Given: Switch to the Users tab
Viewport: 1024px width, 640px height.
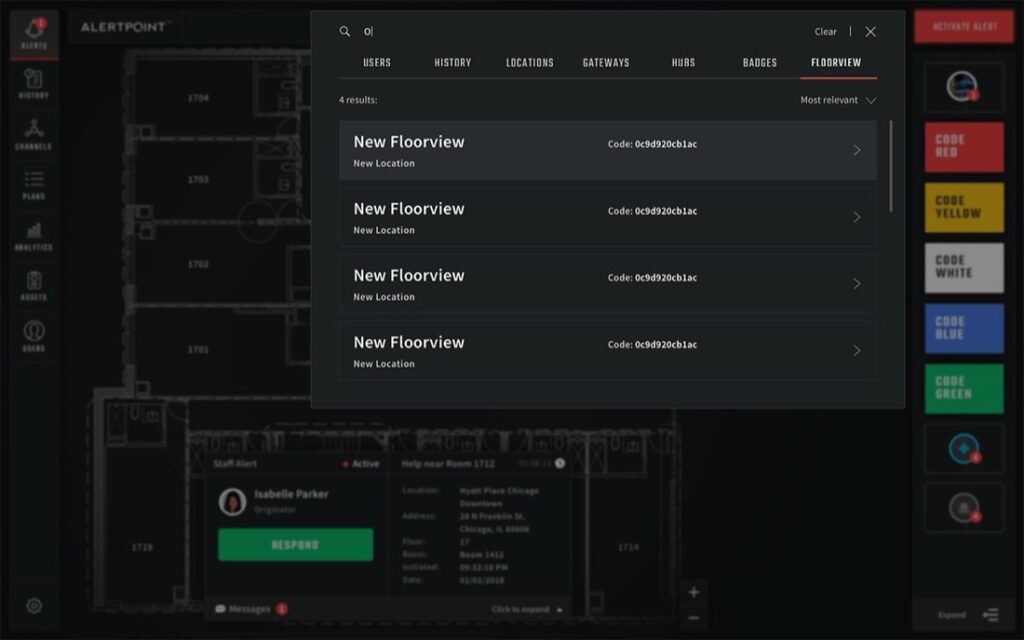Looking at the screenshot, I should tap(377, 63).
